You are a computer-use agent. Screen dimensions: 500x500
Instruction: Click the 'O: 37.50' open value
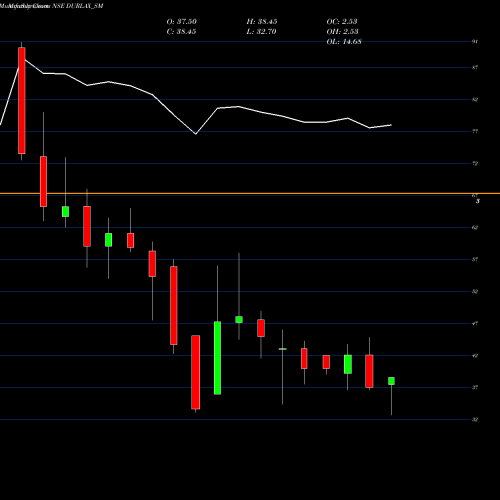click(182, 21)
